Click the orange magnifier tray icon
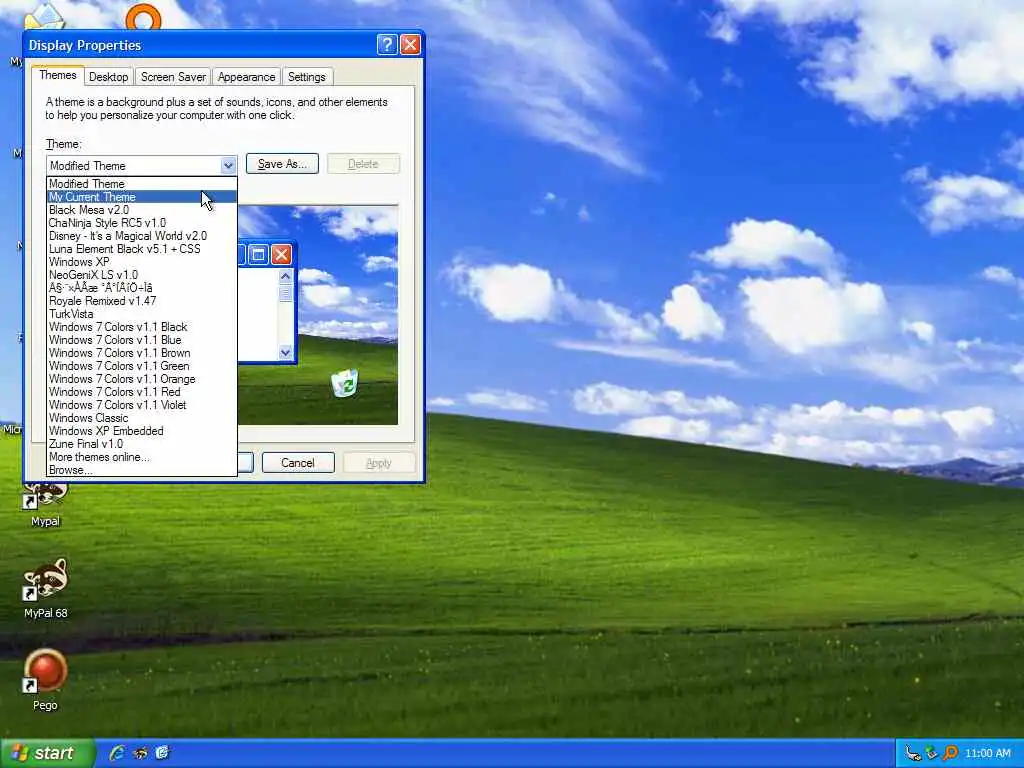 (x=951, y=754)
